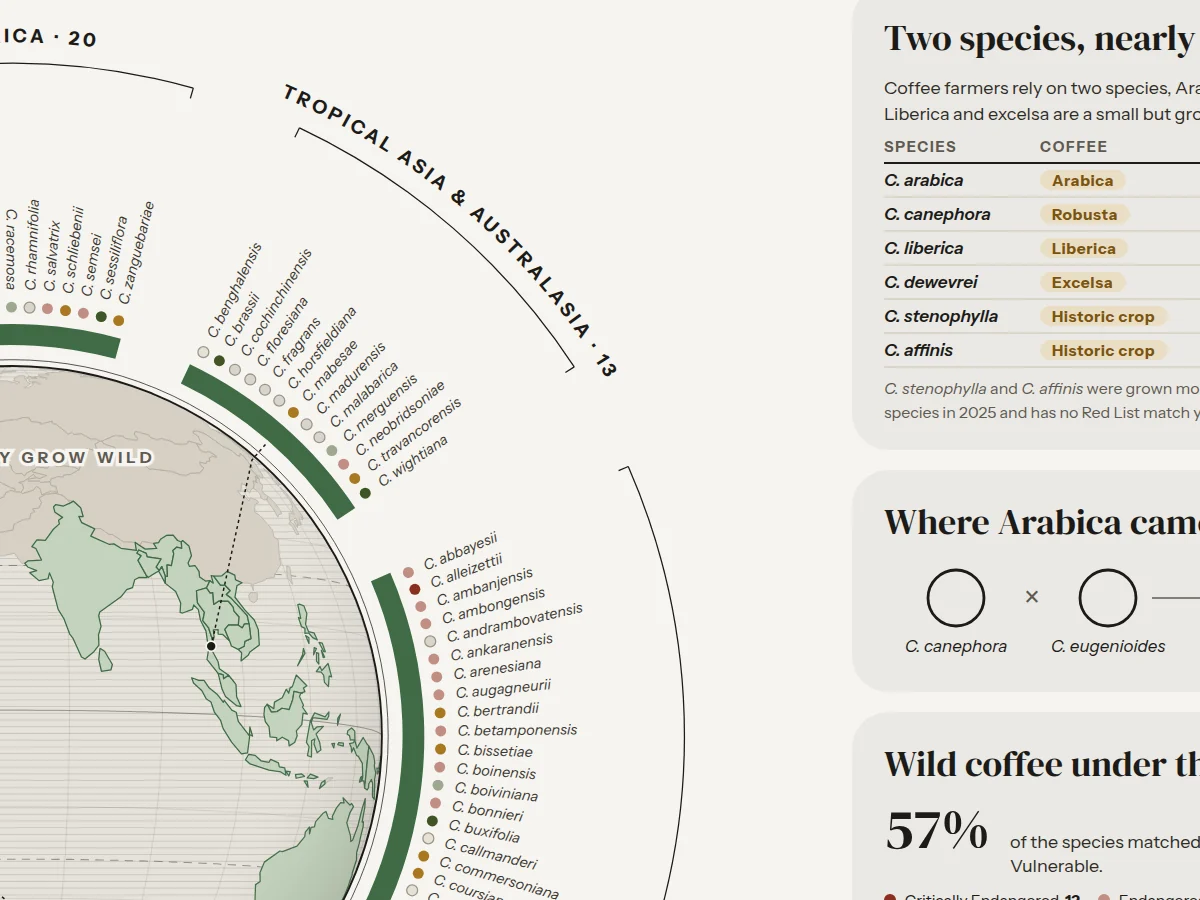The width and height of the screenshot is (1200, 900).
Task: Click Historic crop badge for C. affinis
Action: (1103, 351)
